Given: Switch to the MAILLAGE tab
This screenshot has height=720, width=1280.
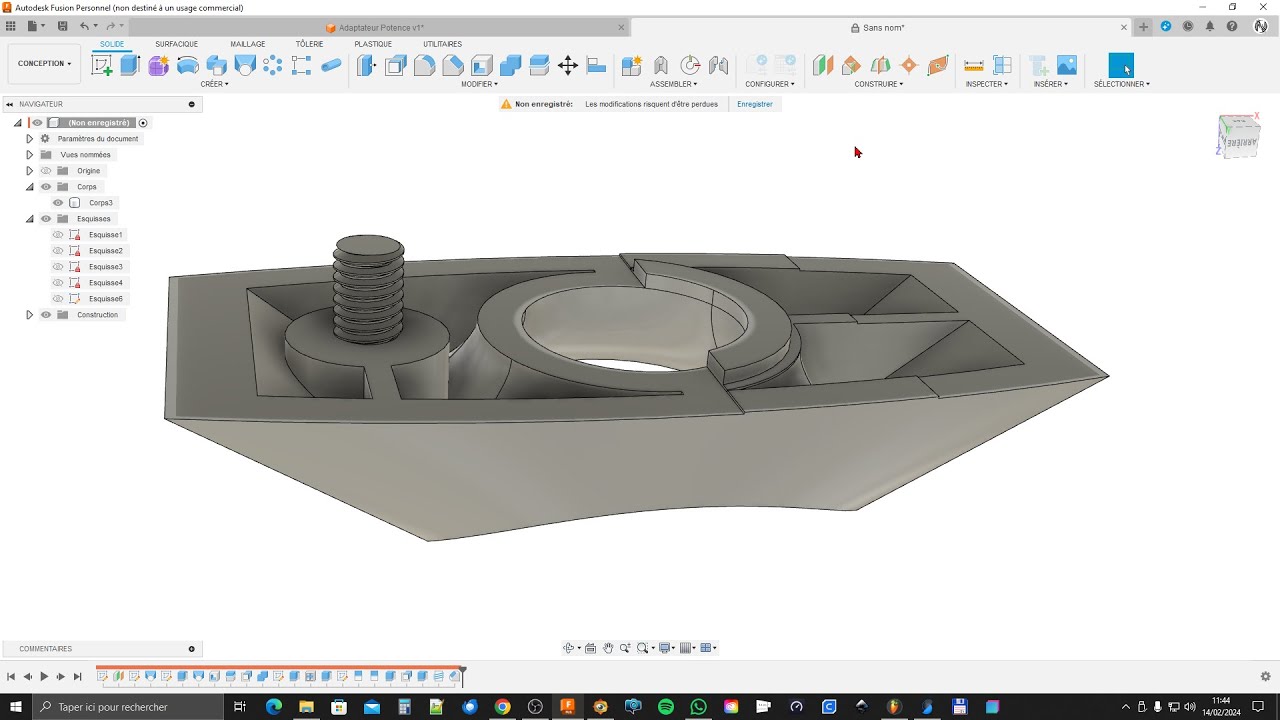Looking at the screenshot, I should coord(248,44).
